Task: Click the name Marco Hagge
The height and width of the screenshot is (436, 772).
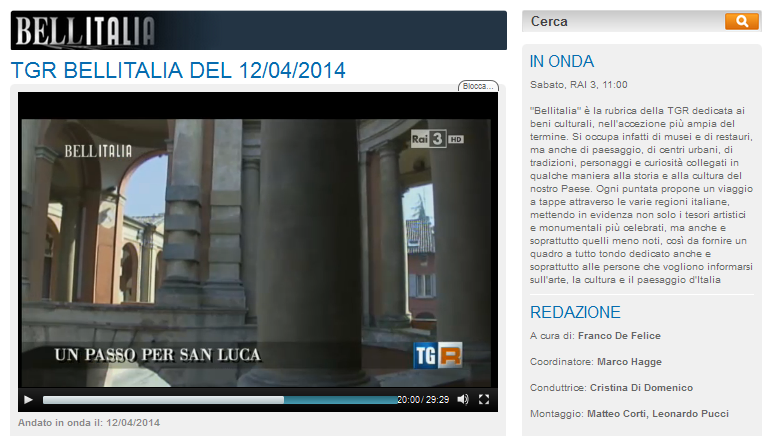Action: pyautogui.click(x=629, y=362)
